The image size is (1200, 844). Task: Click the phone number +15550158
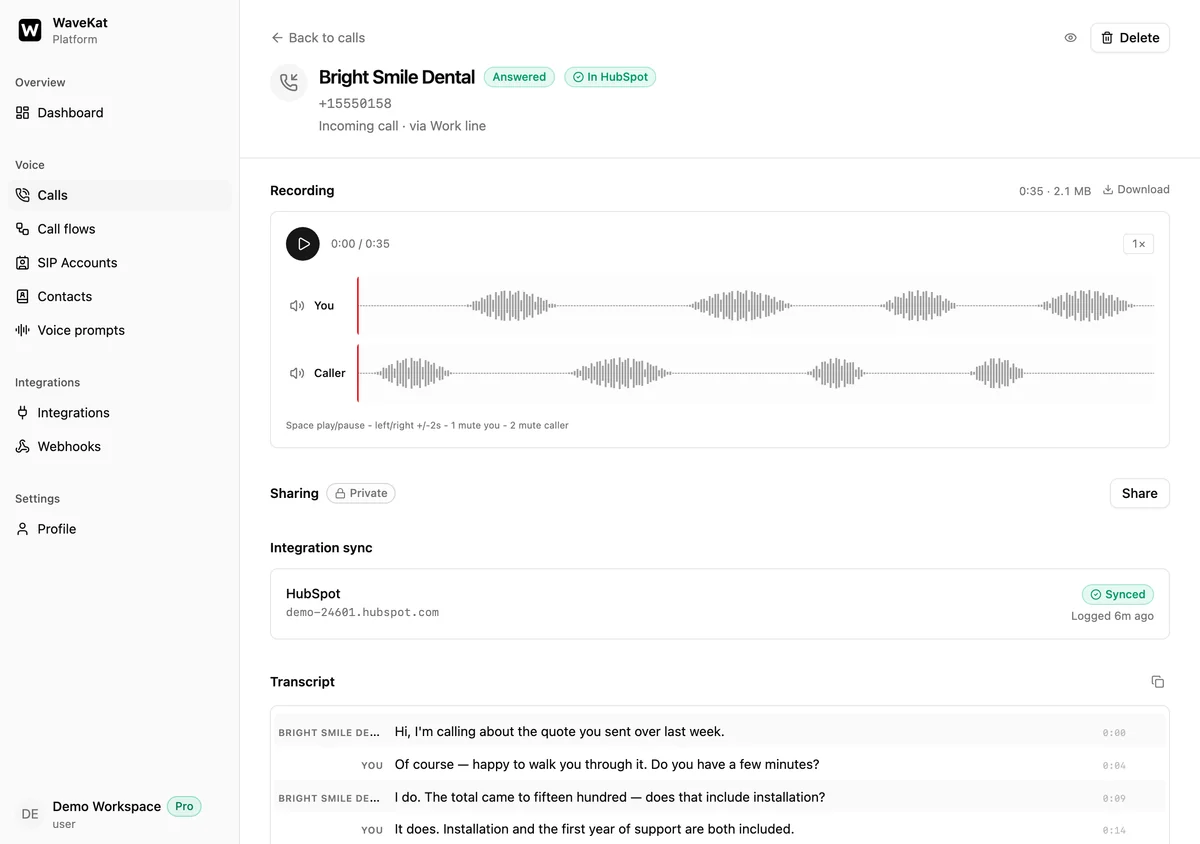click(355, 103)
